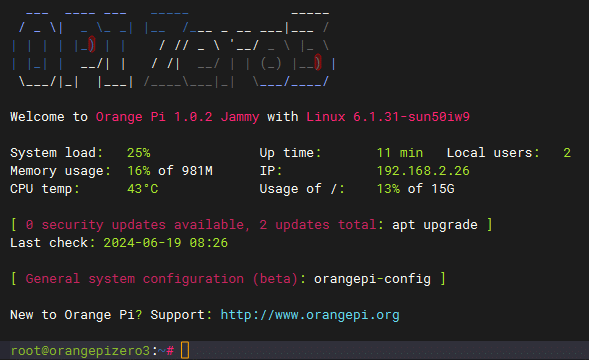Click the CPU temp value '43°C'
This screenshot has height=360, width=589.
[142, 189]
